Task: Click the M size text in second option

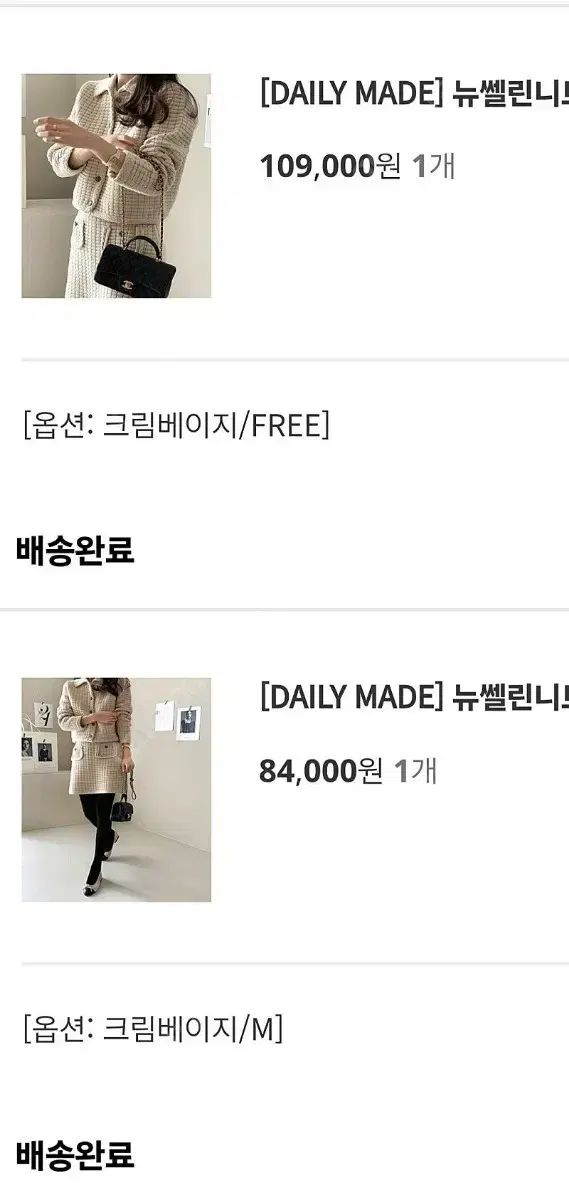Action: [x=262, y=1027]
